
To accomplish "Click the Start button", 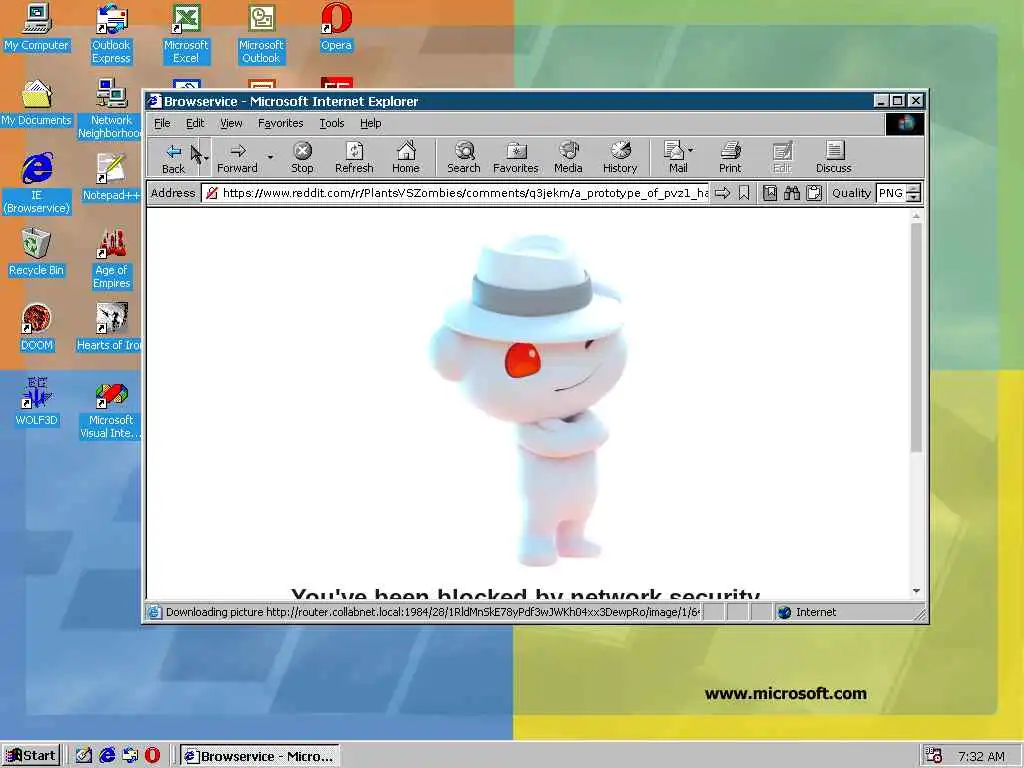I will pos(31,756).
